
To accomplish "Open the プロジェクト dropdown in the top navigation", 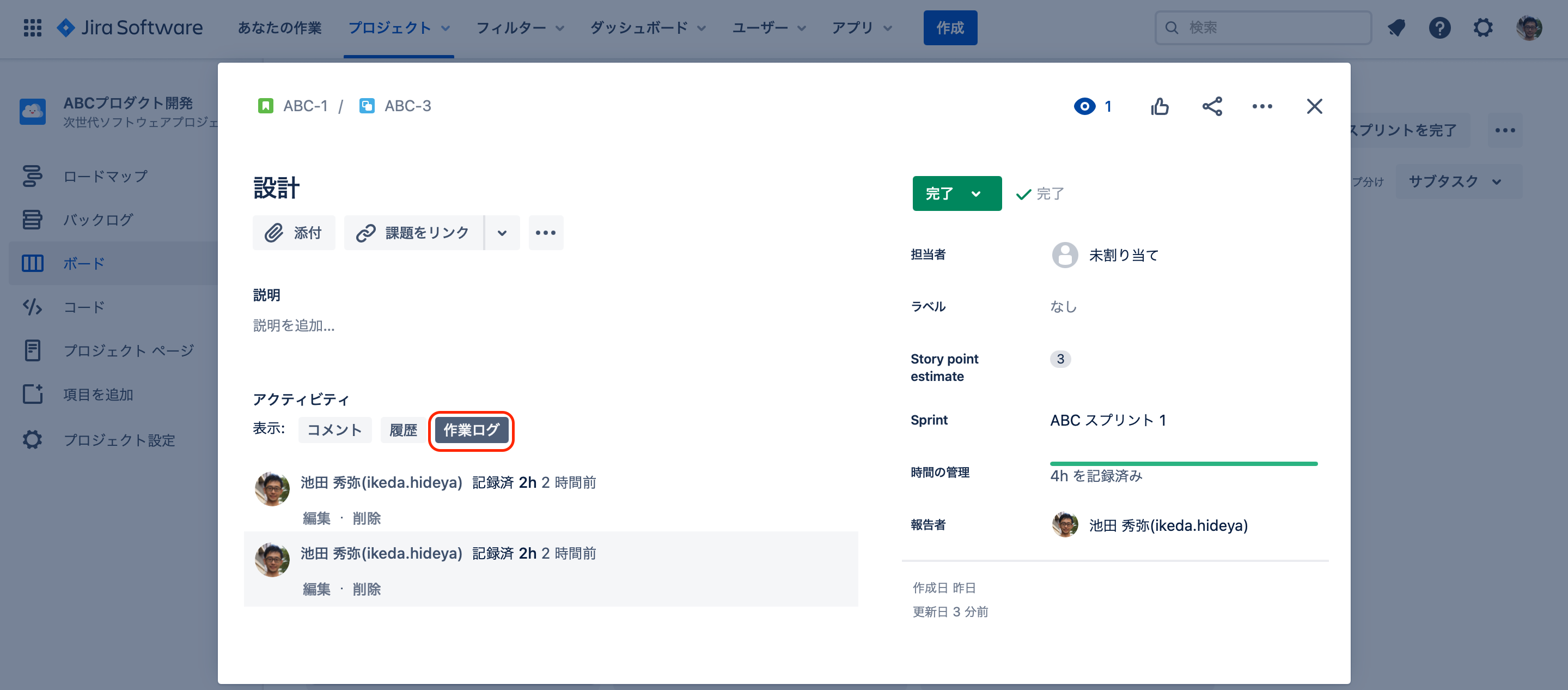I will tap(399, 28).
